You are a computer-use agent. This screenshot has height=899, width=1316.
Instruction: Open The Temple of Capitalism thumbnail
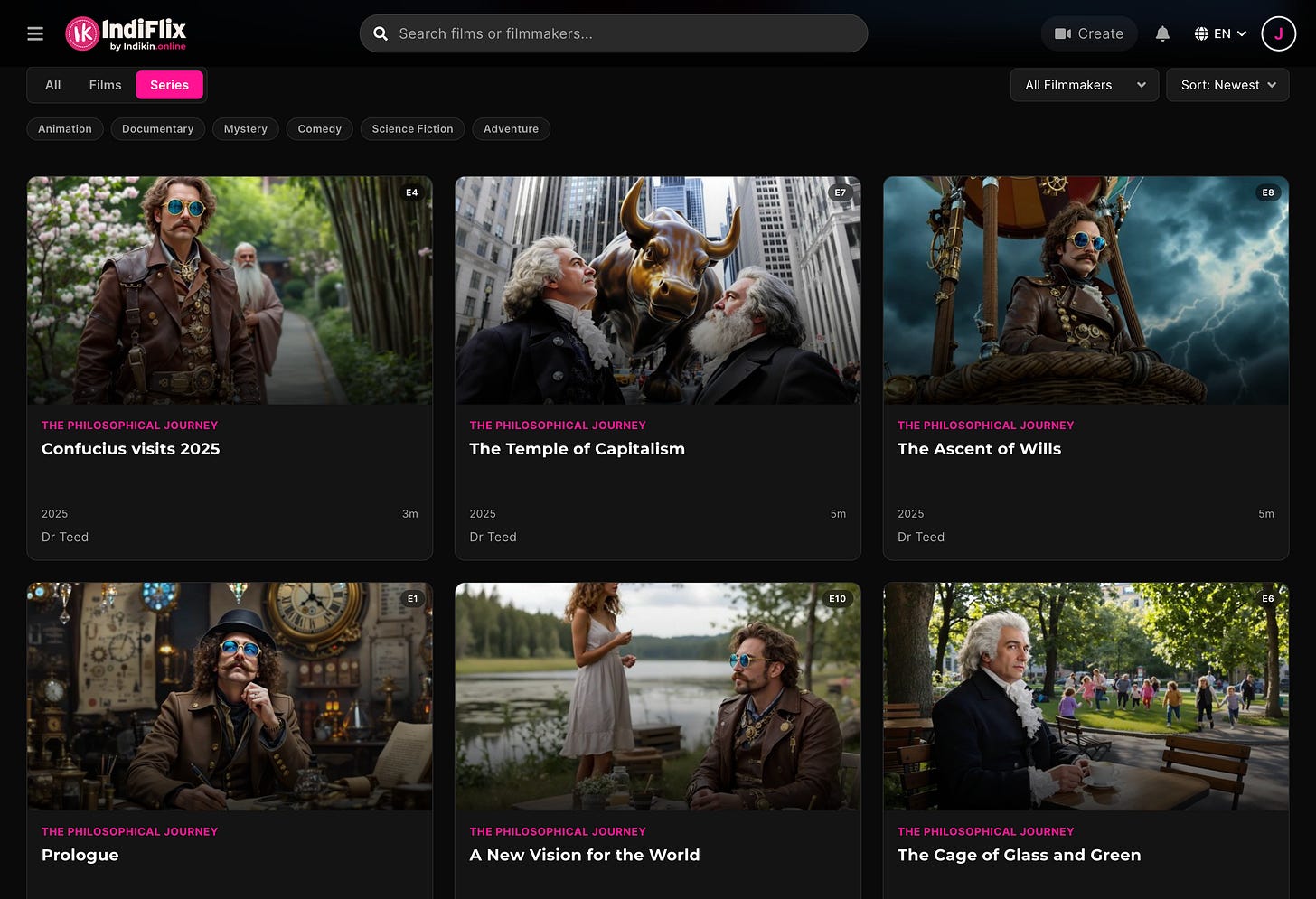pos(658,290)
